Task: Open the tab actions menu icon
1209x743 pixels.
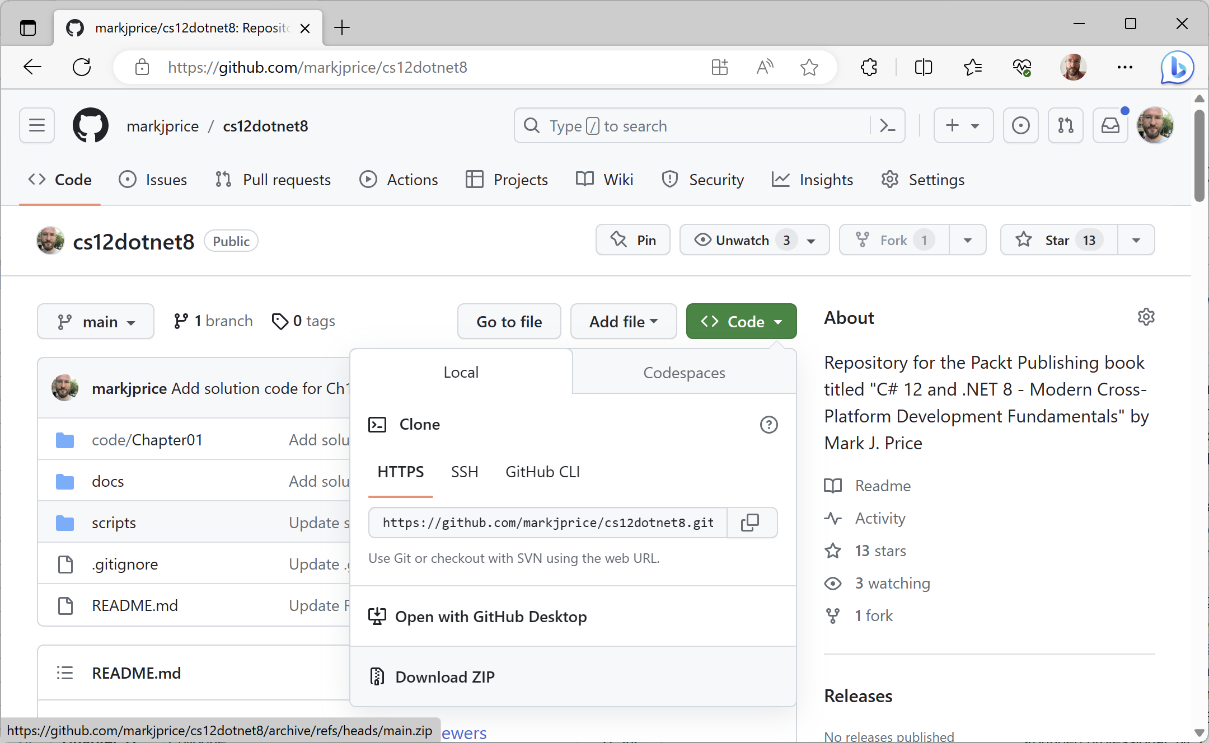Action: (x=28, y=27)
